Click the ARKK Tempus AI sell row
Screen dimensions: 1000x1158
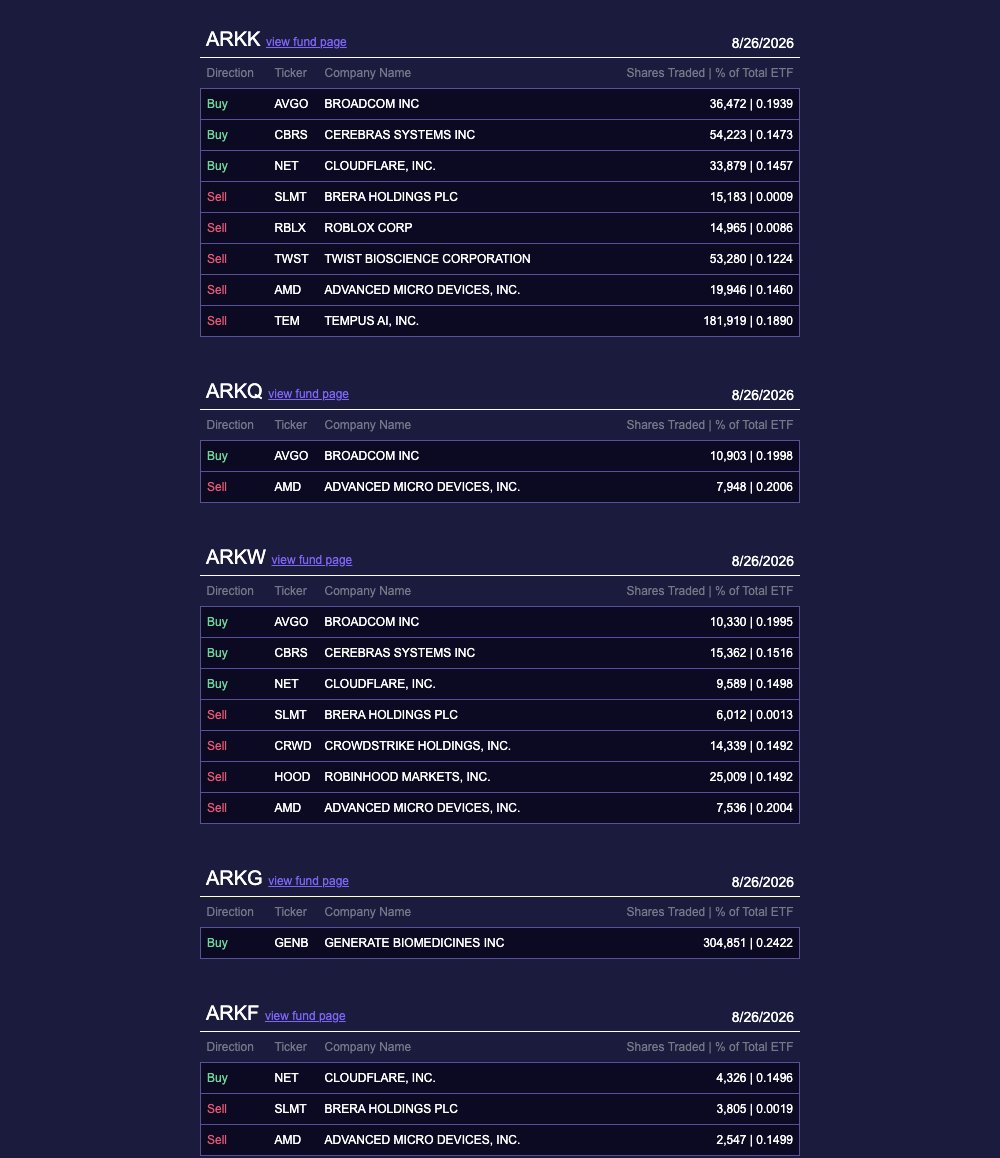[500, 321]
